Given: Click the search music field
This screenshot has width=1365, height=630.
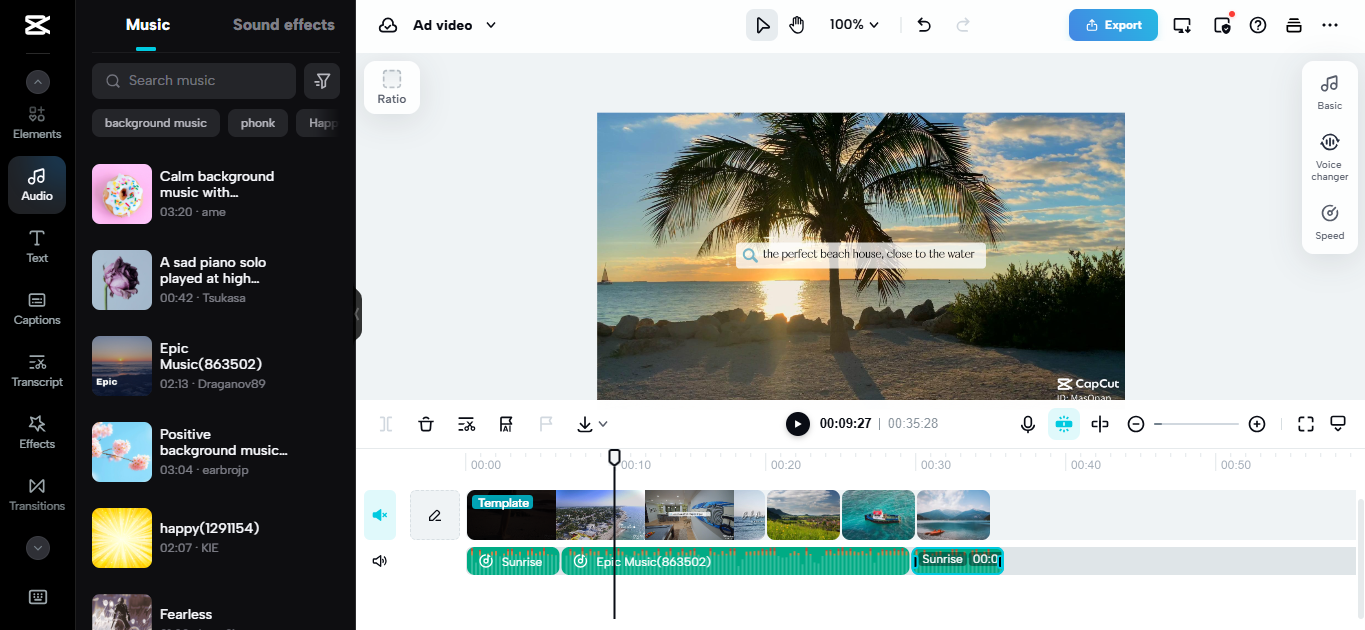Looking at the screenshot, I should [x=194, y=81].
